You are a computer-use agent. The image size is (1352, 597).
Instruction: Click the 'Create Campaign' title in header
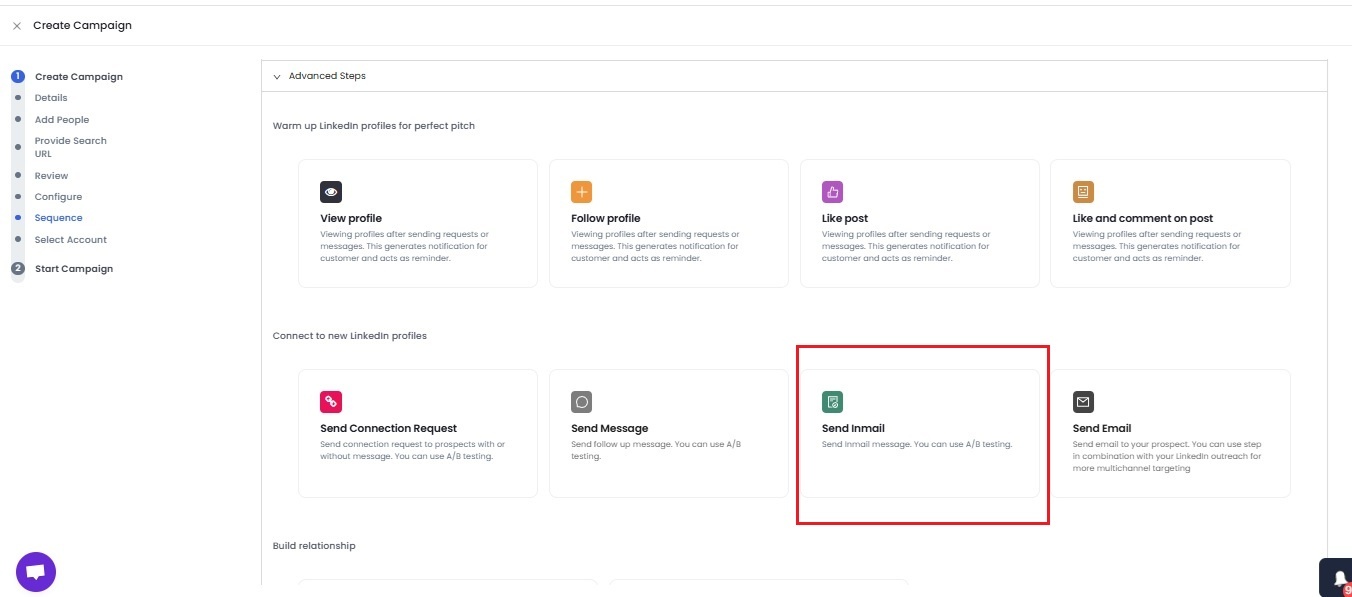click(x=82, y=26)
